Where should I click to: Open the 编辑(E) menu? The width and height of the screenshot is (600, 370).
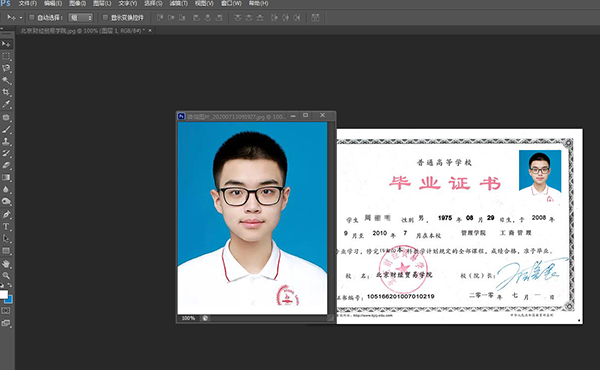(x=53, y=3)
